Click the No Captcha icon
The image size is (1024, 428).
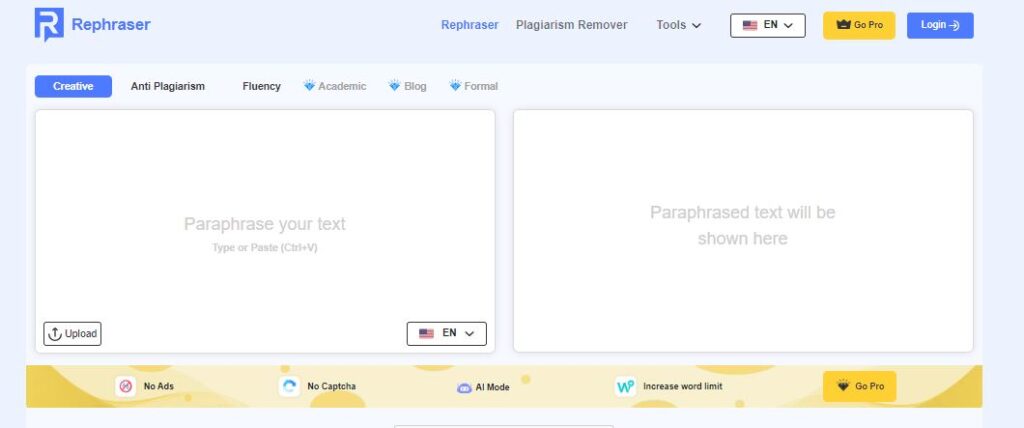point(290,386)
